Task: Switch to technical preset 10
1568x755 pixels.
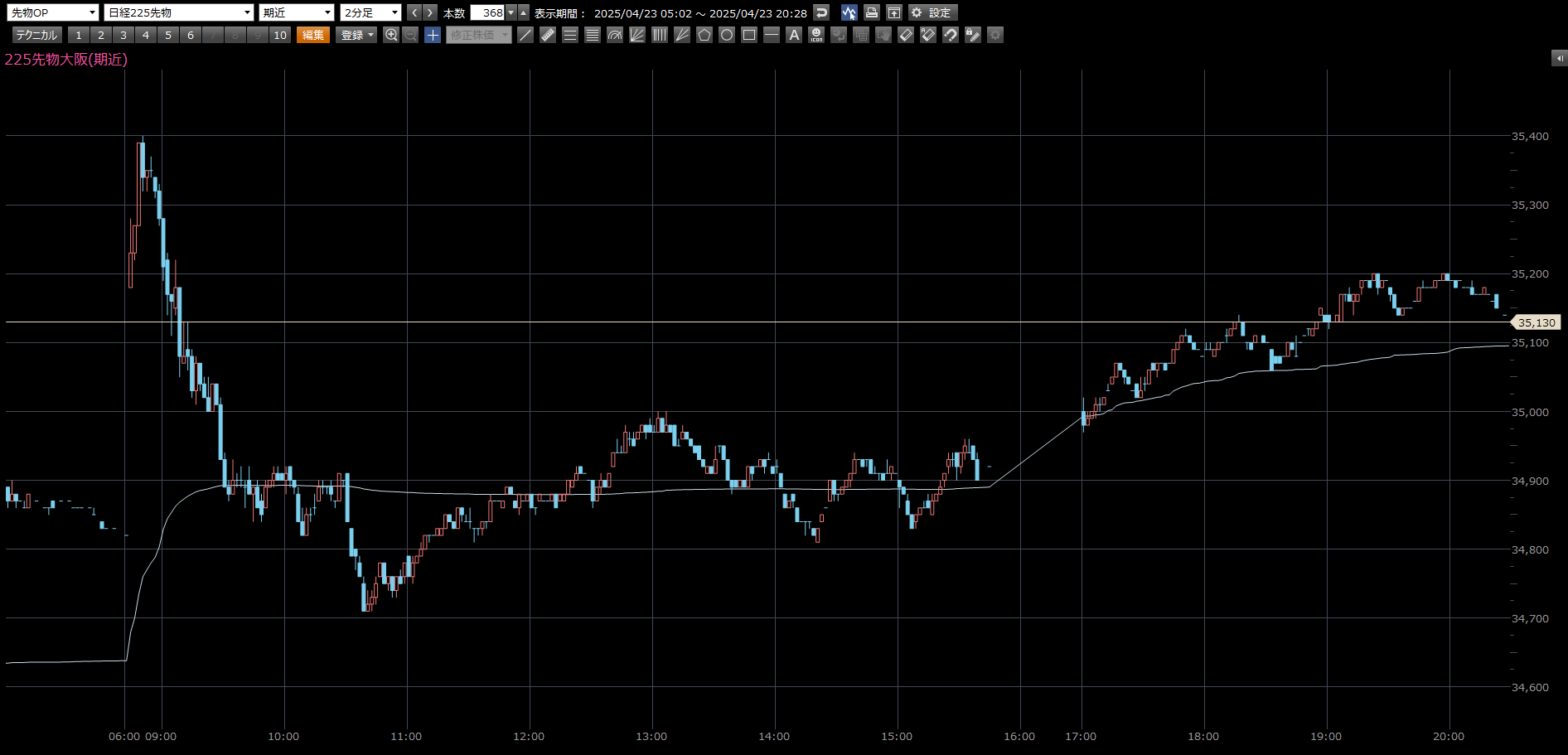Action: point(280,35)
